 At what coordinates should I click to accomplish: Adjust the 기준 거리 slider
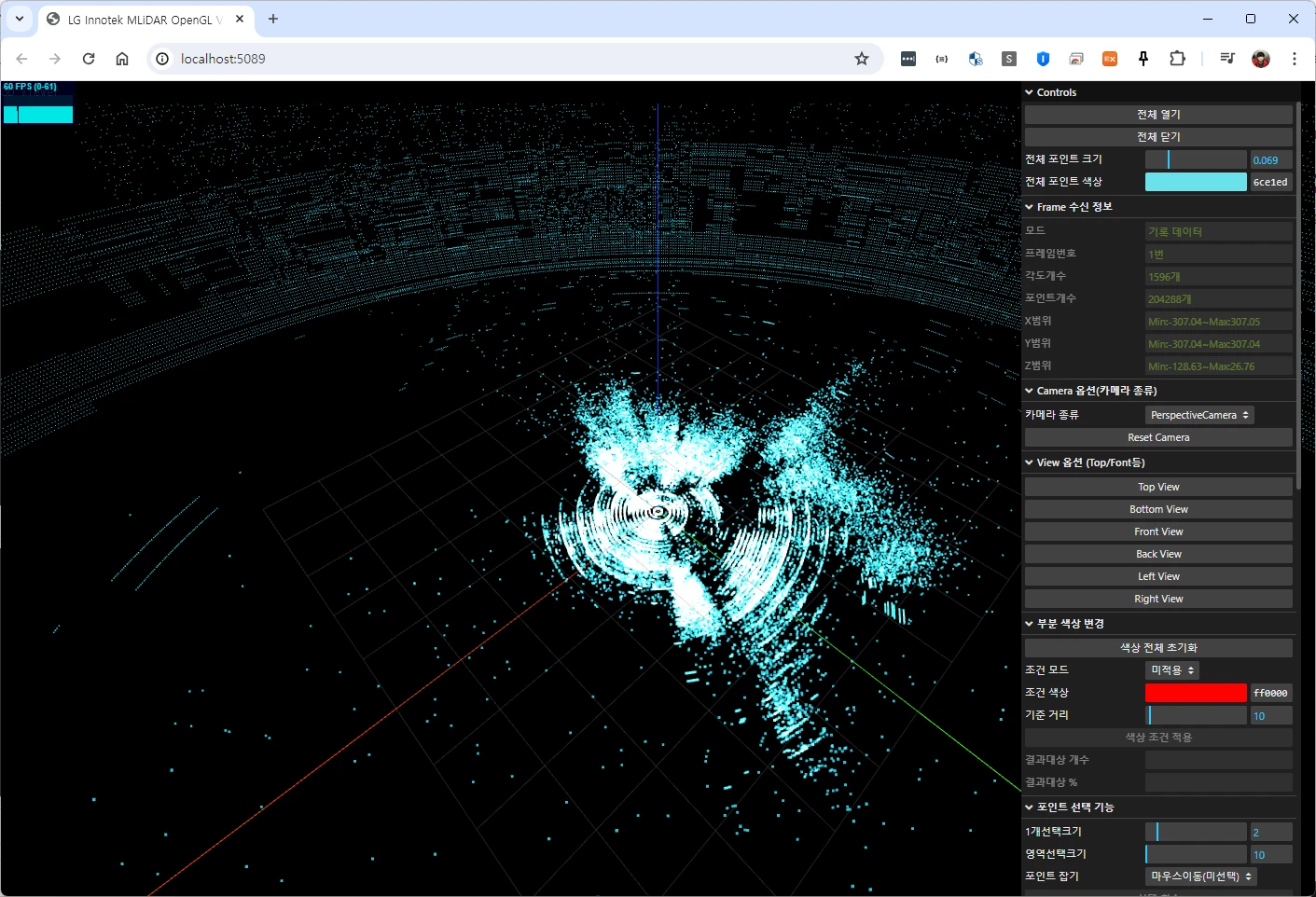point(1196,715)
